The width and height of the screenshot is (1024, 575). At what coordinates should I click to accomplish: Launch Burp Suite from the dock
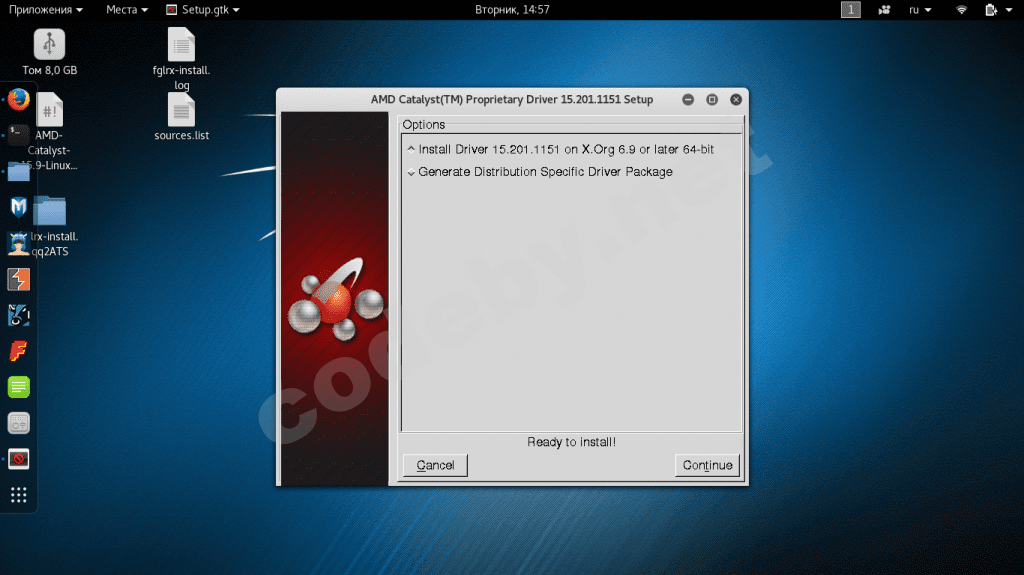pos(18,279)
